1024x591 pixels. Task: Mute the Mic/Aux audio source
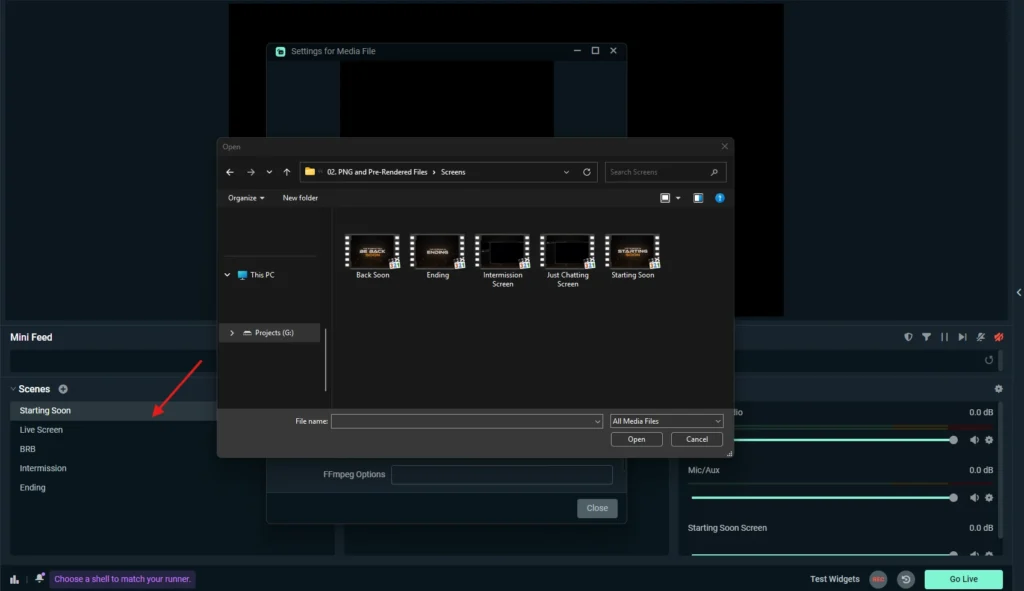[x=974, y=497]
